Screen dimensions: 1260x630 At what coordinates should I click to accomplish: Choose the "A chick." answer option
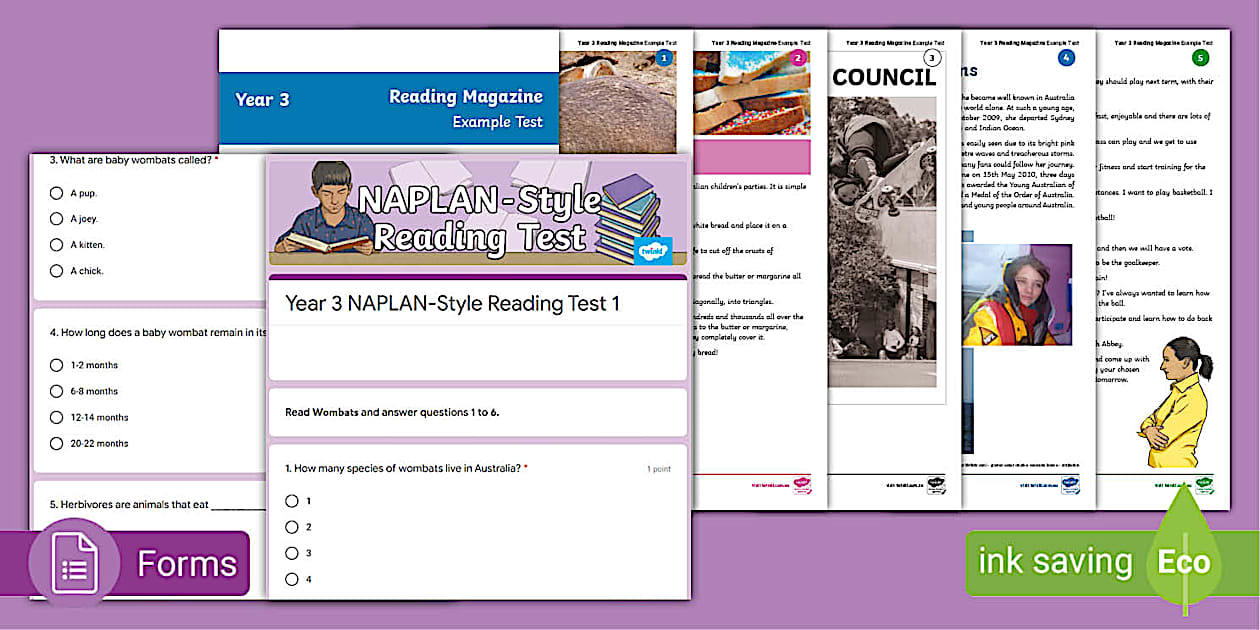point(56,270)
